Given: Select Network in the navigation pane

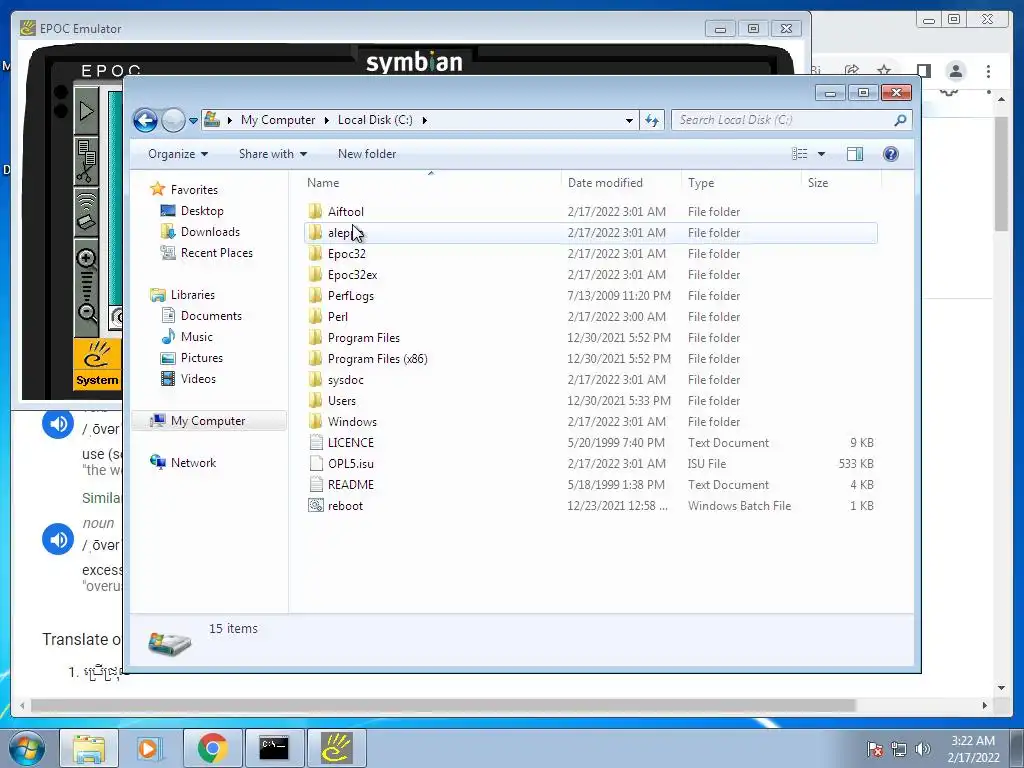Looking at the screenshot, I should click(193, 463).
